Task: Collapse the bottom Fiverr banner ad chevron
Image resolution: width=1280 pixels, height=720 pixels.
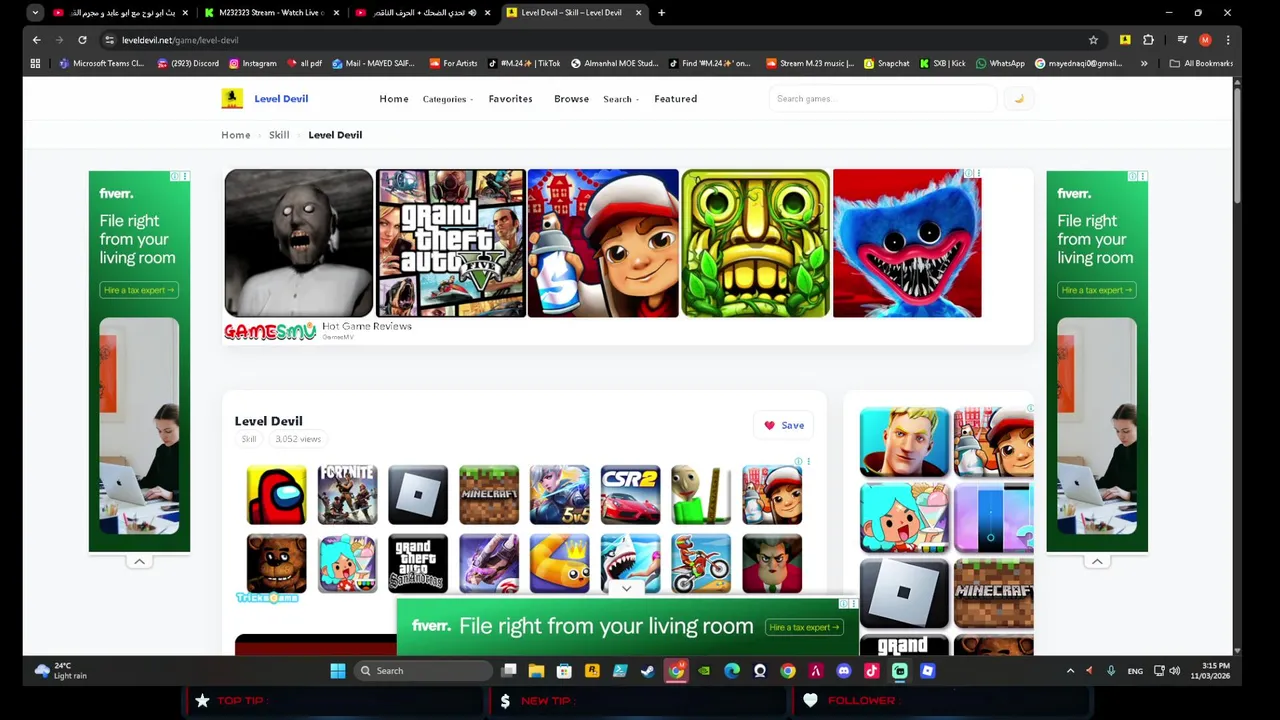Action: click(x=626, y=589)
